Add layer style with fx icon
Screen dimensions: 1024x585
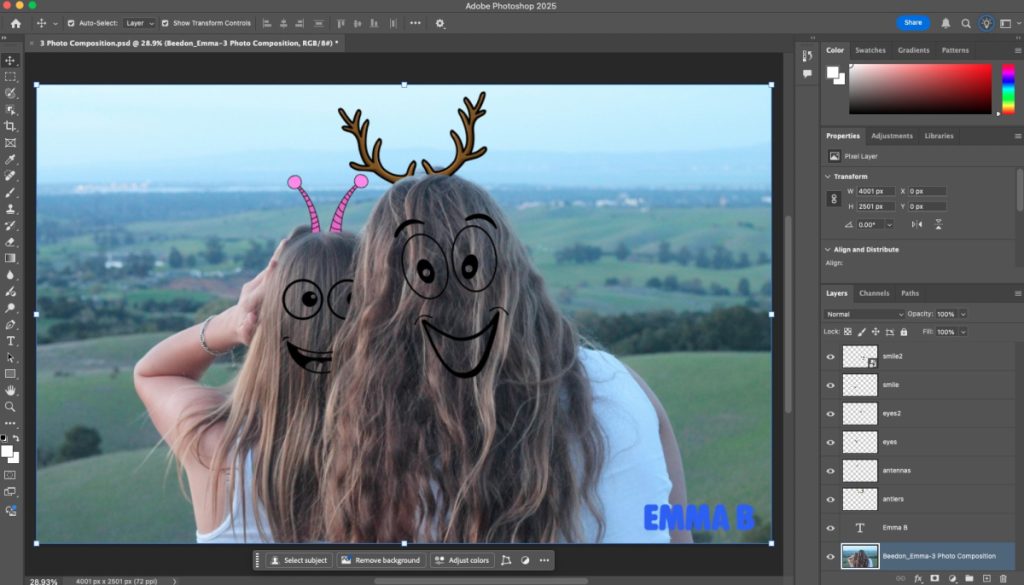click(917, 578)
